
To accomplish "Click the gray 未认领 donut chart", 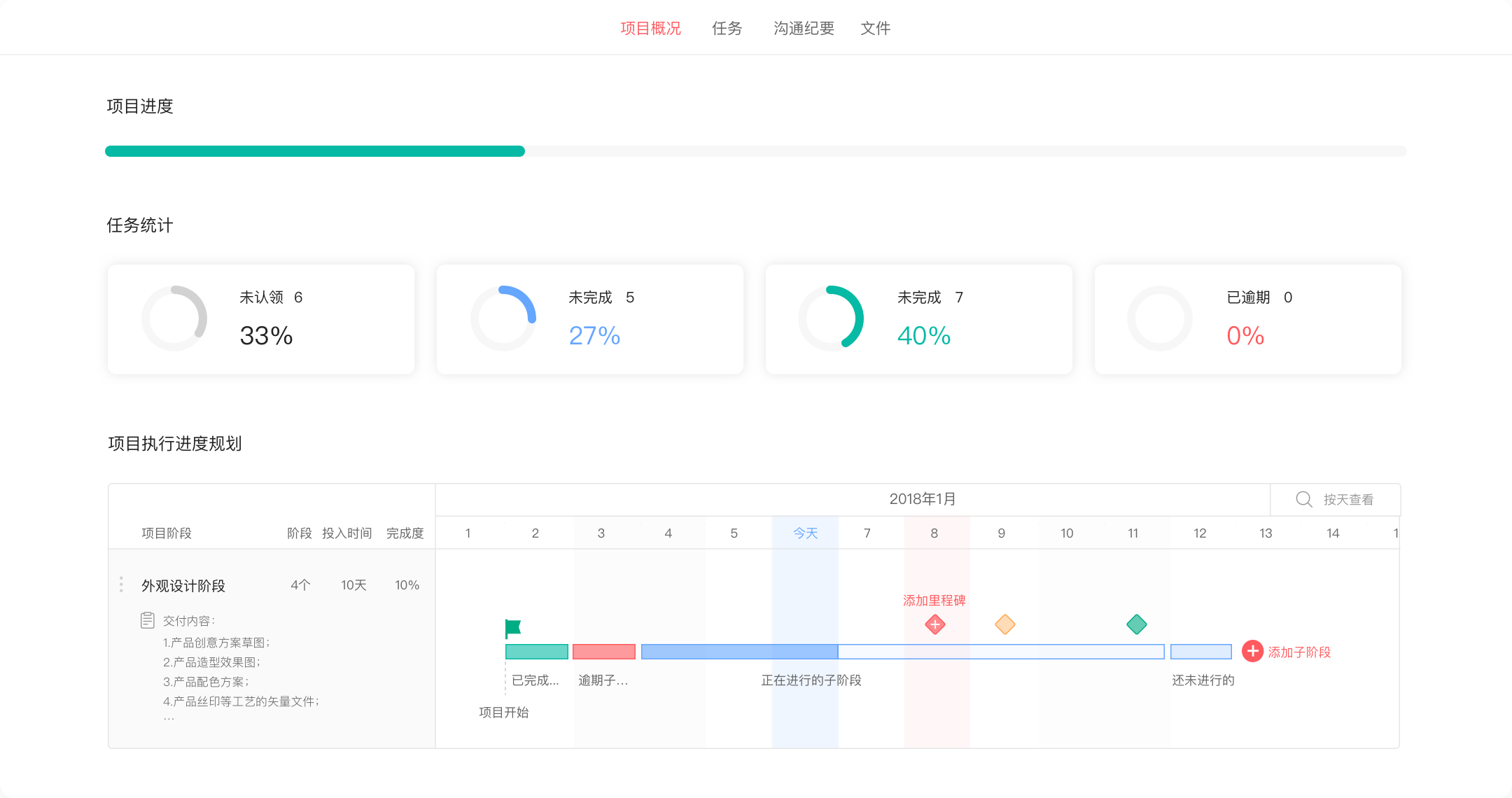I will coord(174,318).
